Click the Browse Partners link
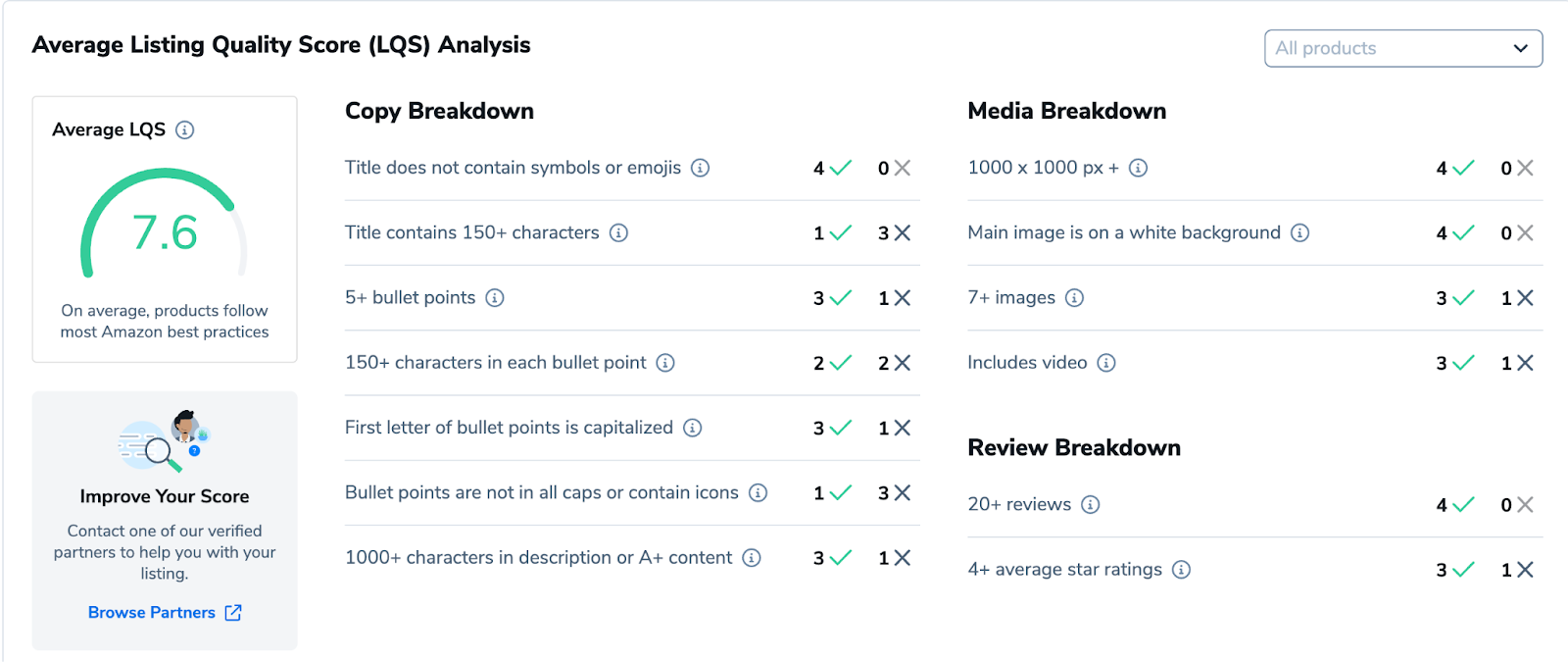This screenshot has width=1568, height=662. [152, 612]
